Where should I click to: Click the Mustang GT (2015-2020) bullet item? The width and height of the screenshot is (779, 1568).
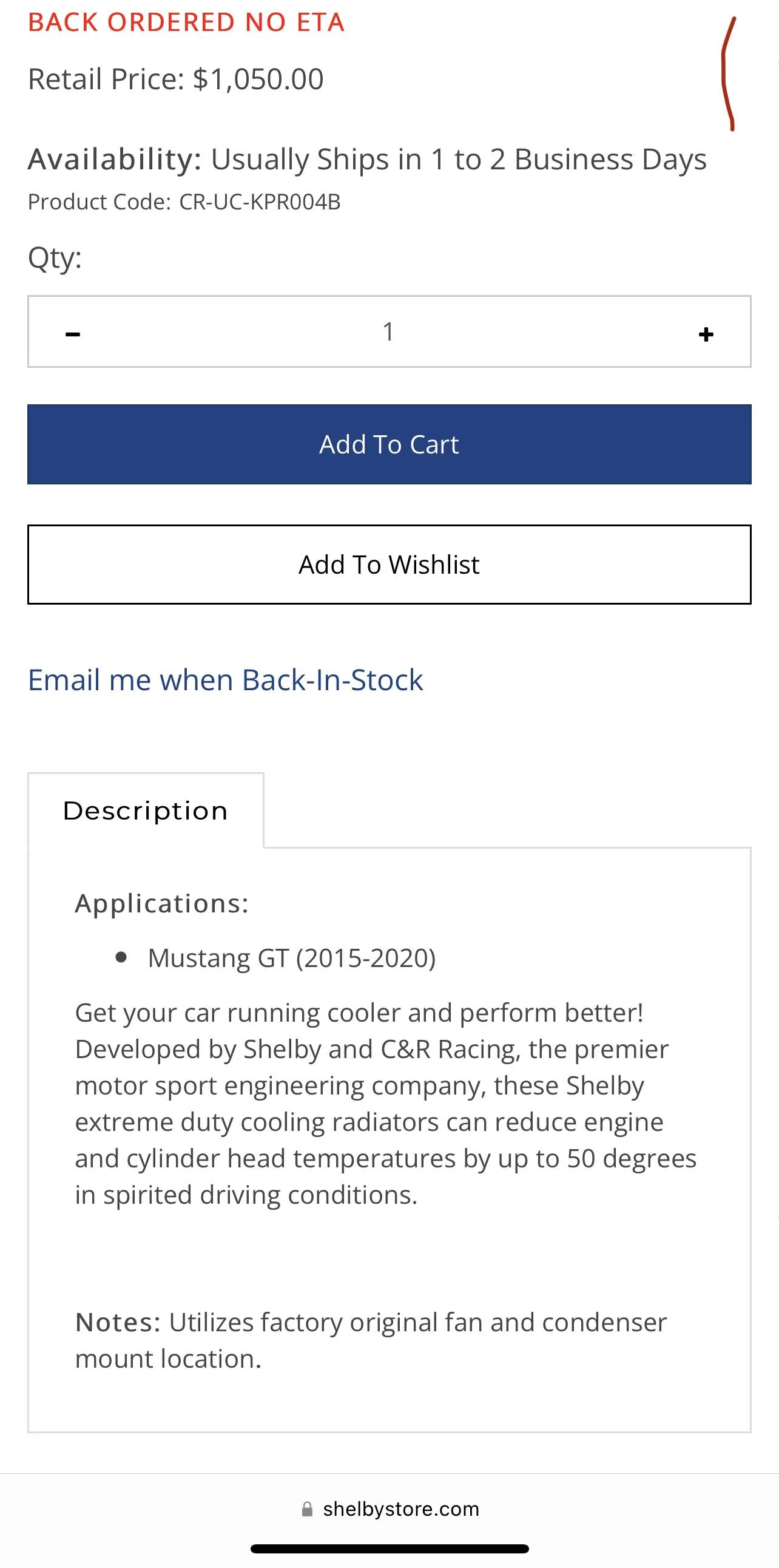[x=292, y=958]
